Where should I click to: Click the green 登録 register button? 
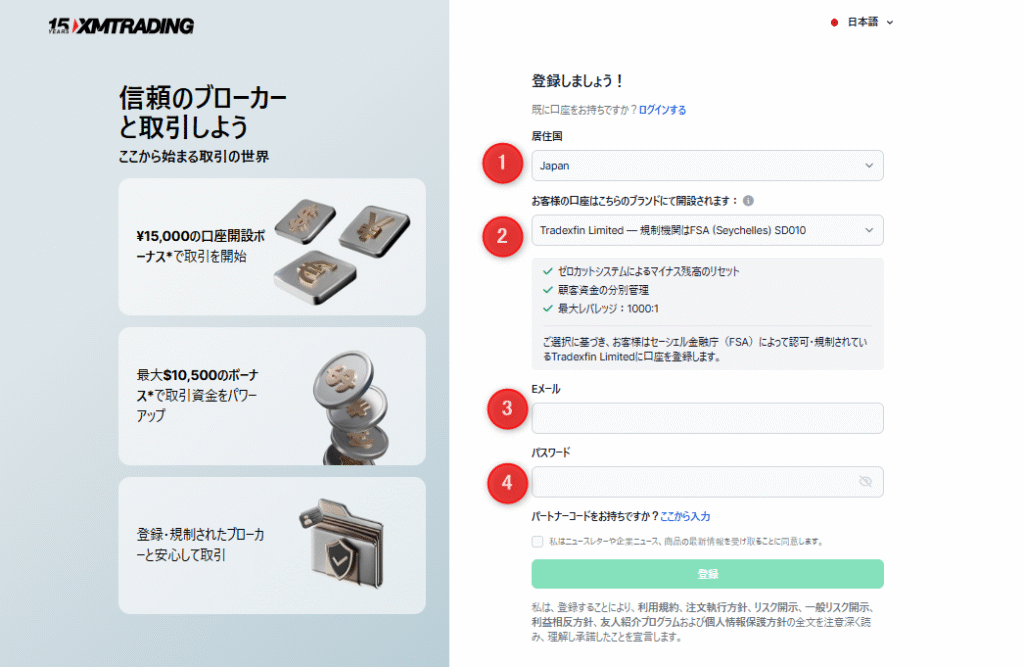[707, 574]
